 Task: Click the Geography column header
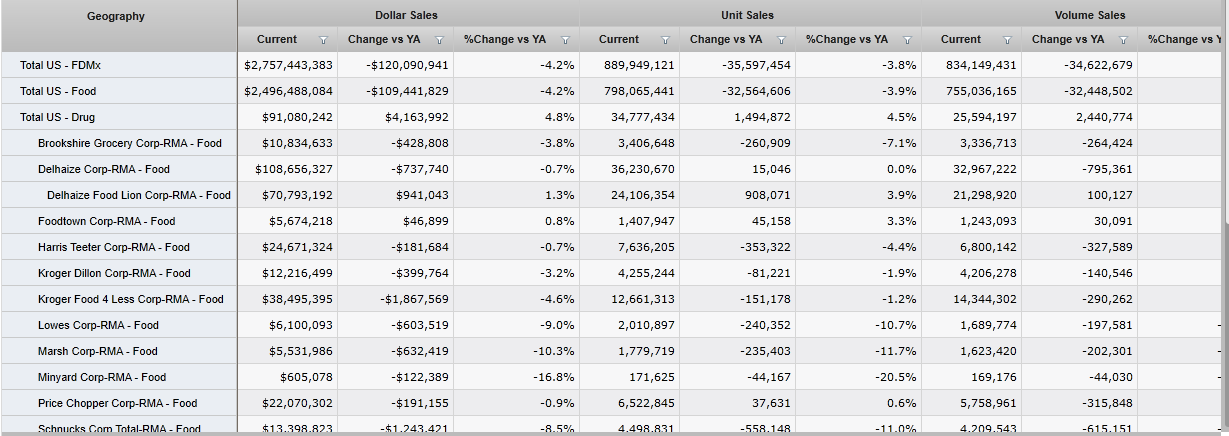116,16
